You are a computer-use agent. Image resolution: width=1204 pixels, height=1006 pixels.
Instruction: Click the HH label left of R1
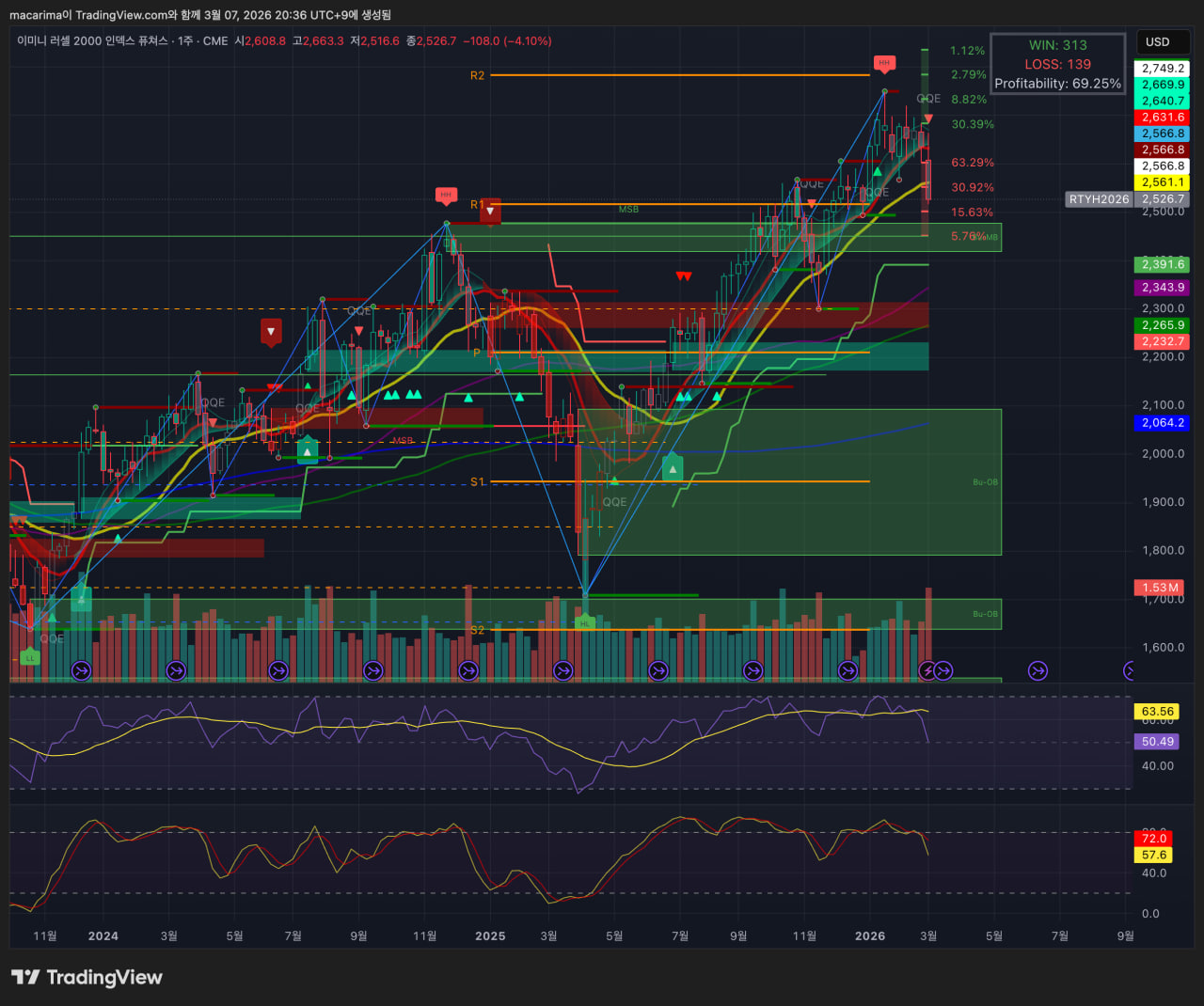tap(446, 196)
